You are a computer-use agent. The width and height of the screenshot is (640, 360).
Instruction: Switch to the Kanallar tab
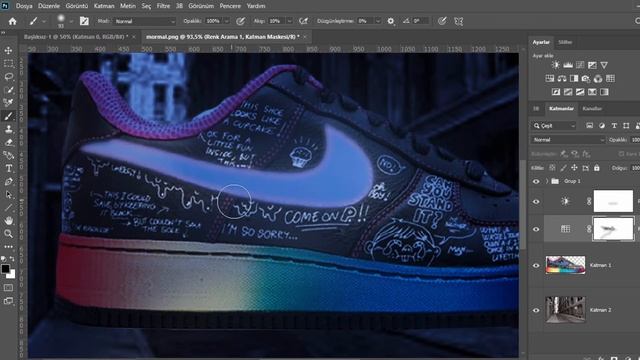(592, 109)
